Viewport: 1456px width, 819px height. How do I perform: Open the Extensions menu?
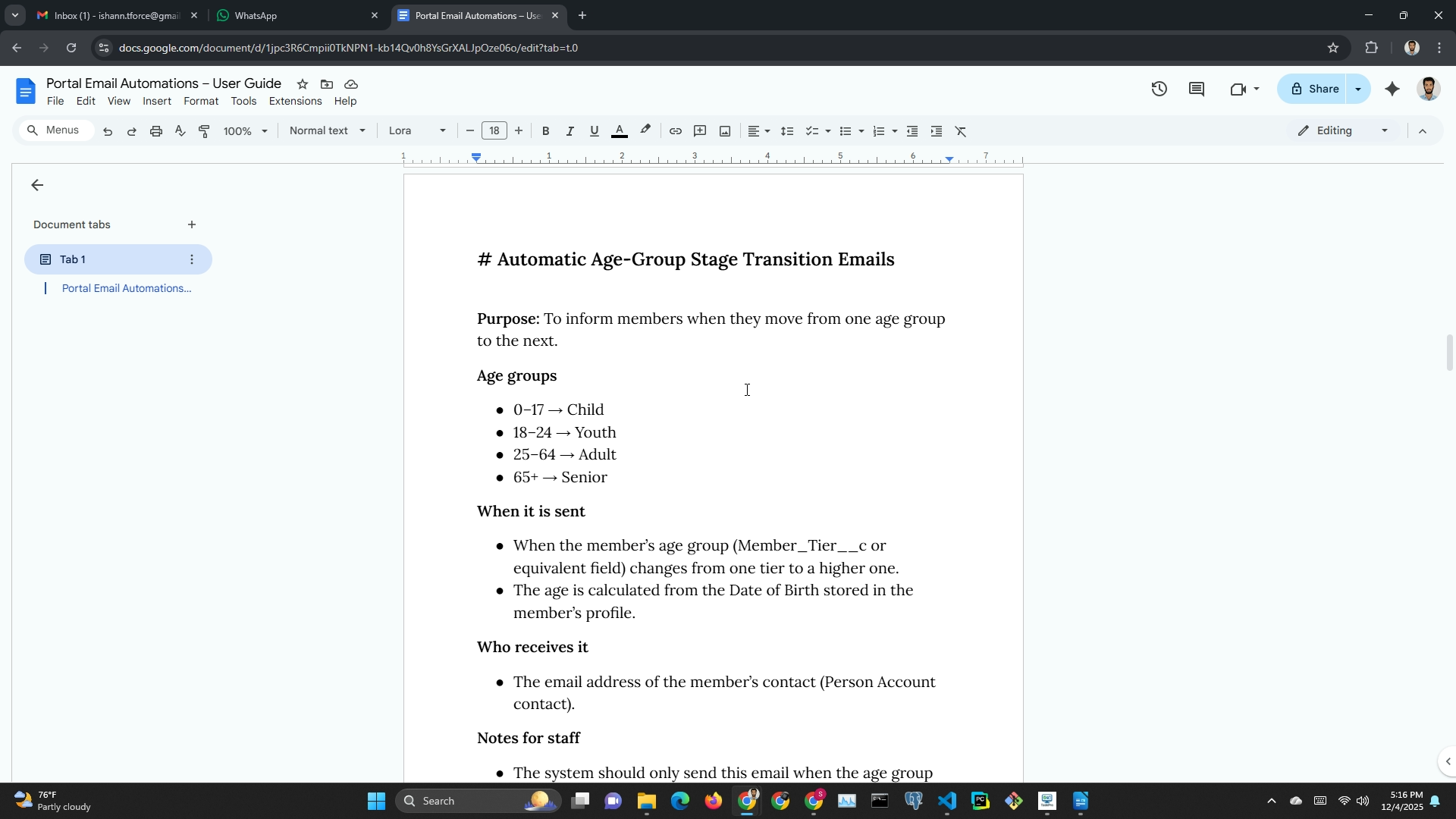coord(295,101)
